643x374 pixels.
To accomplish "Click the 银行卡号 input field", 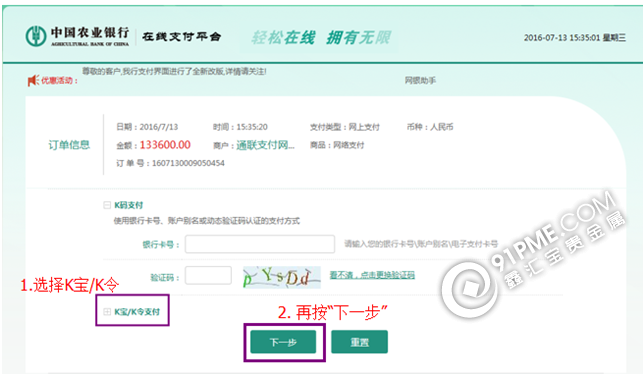I will click(x=260, y=244).
